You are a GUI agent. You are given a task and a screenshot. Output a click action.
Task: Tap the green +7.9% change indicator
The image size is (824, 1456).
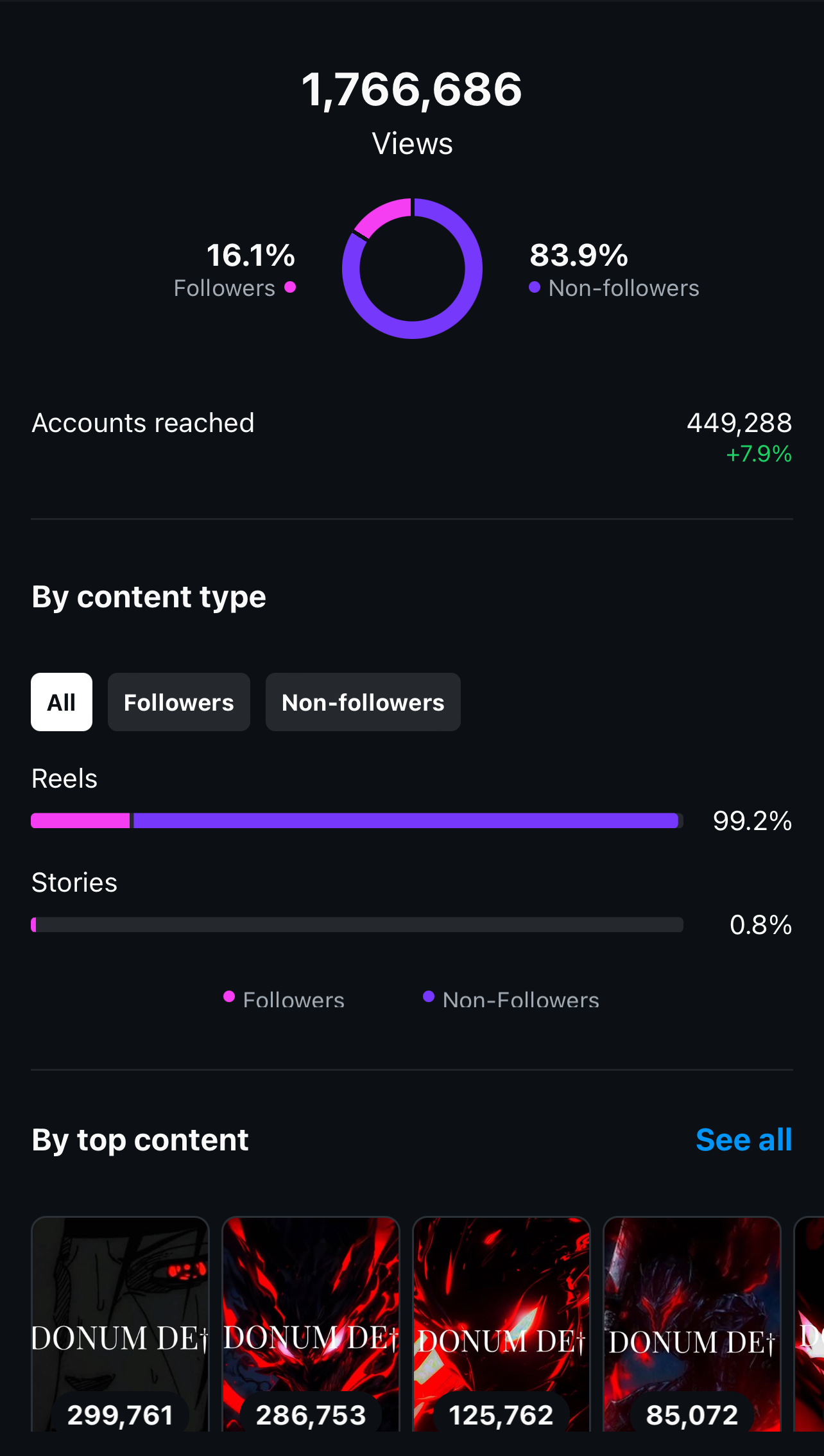click(x=759, y=455)
